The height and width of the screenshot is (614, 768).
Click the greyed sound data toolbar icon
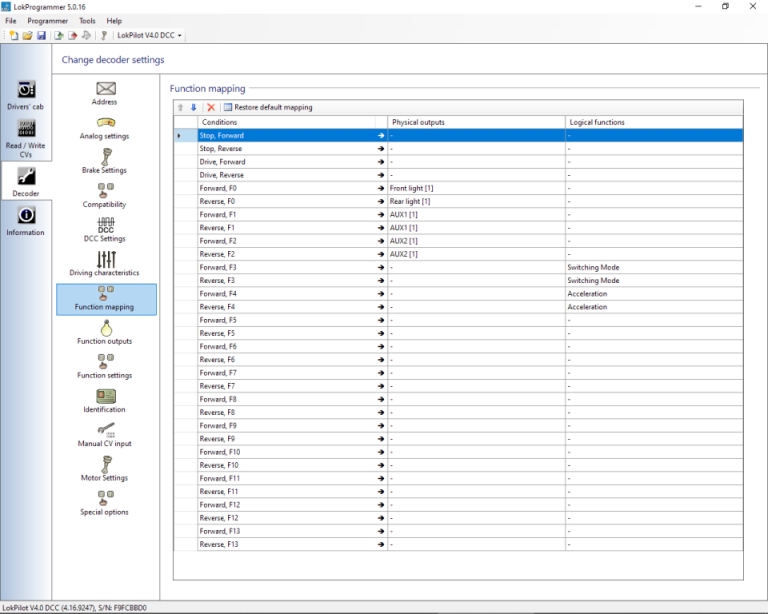point(86,35)
